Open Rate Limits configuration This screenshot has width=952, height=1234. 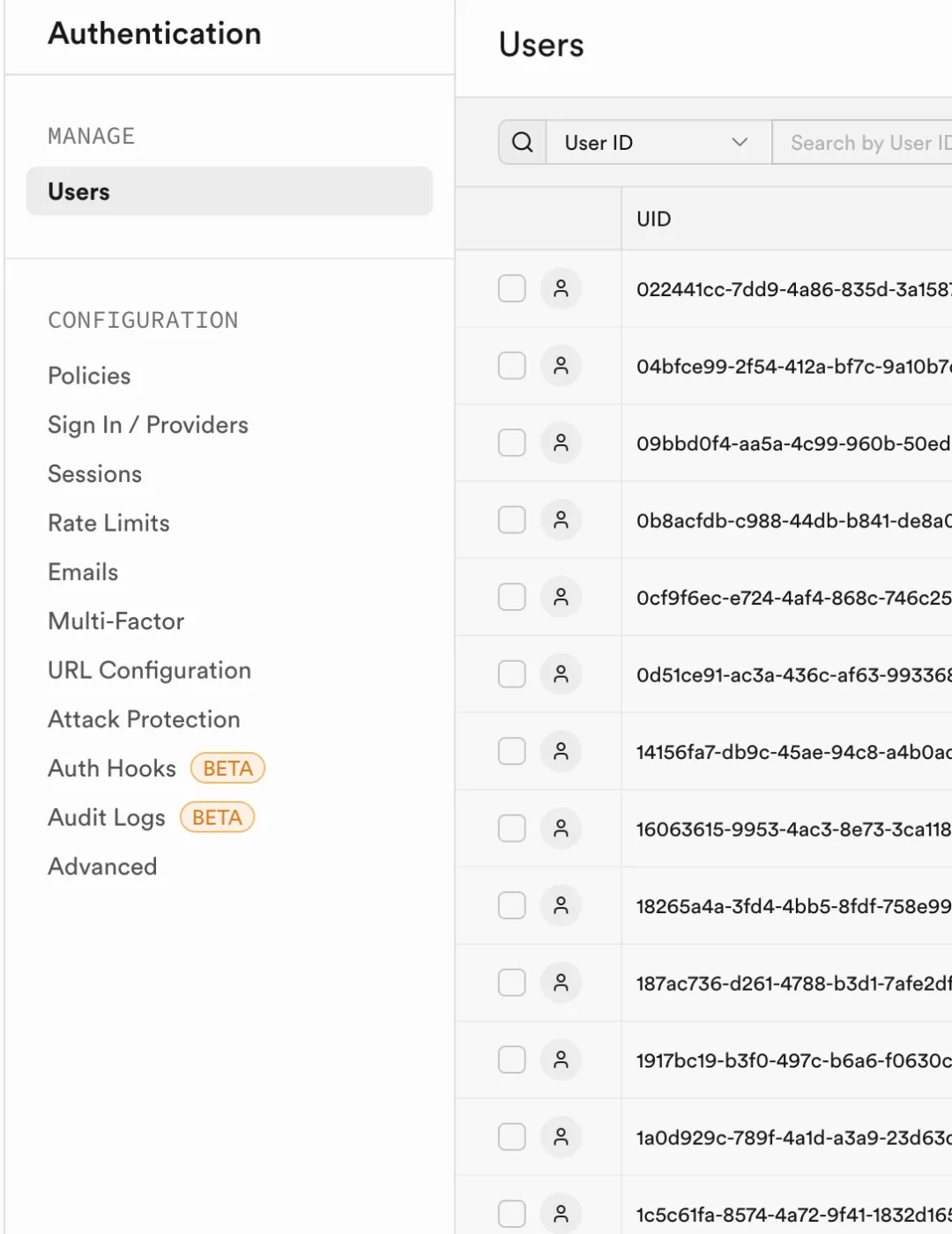point(108,524)
